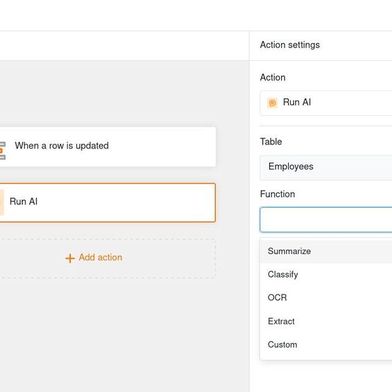Image resolution: width=392 pixels, height=392 pixels.
Task: Click the orange Run AI icon in Action field
Action: pos(272,103)
